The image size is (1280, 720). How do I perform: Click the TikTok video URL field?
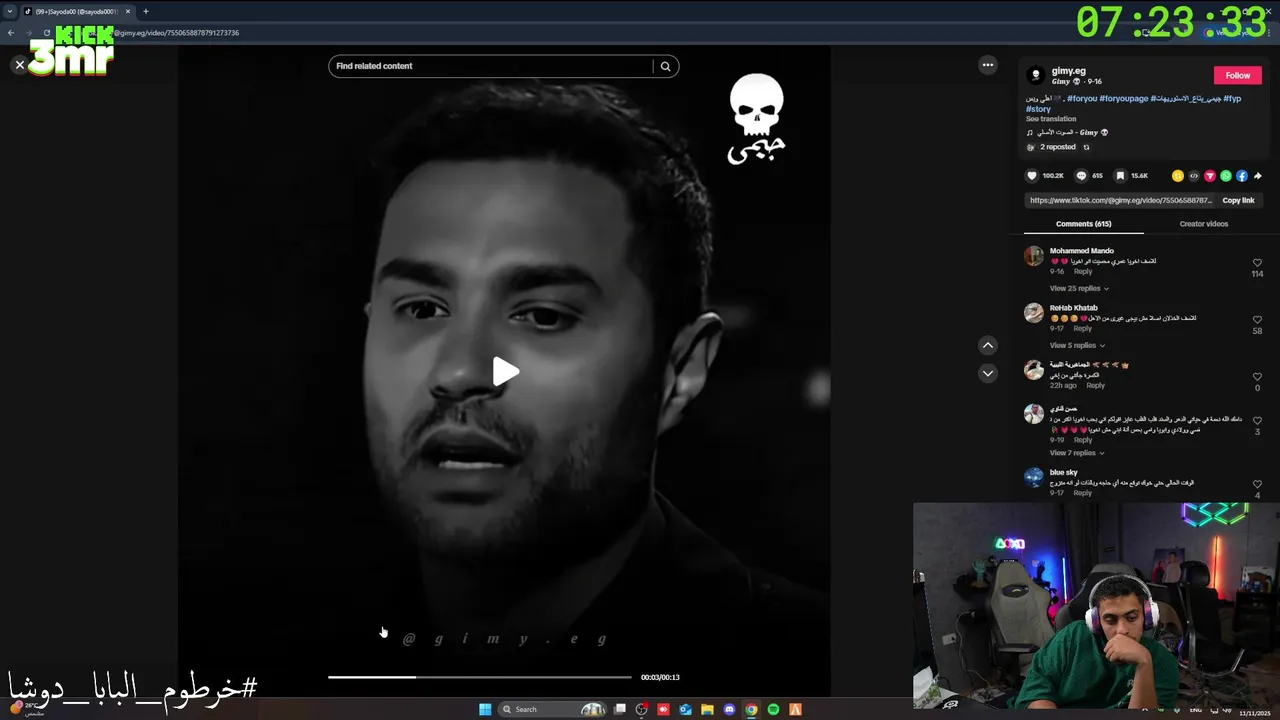tap(1121, 200)
